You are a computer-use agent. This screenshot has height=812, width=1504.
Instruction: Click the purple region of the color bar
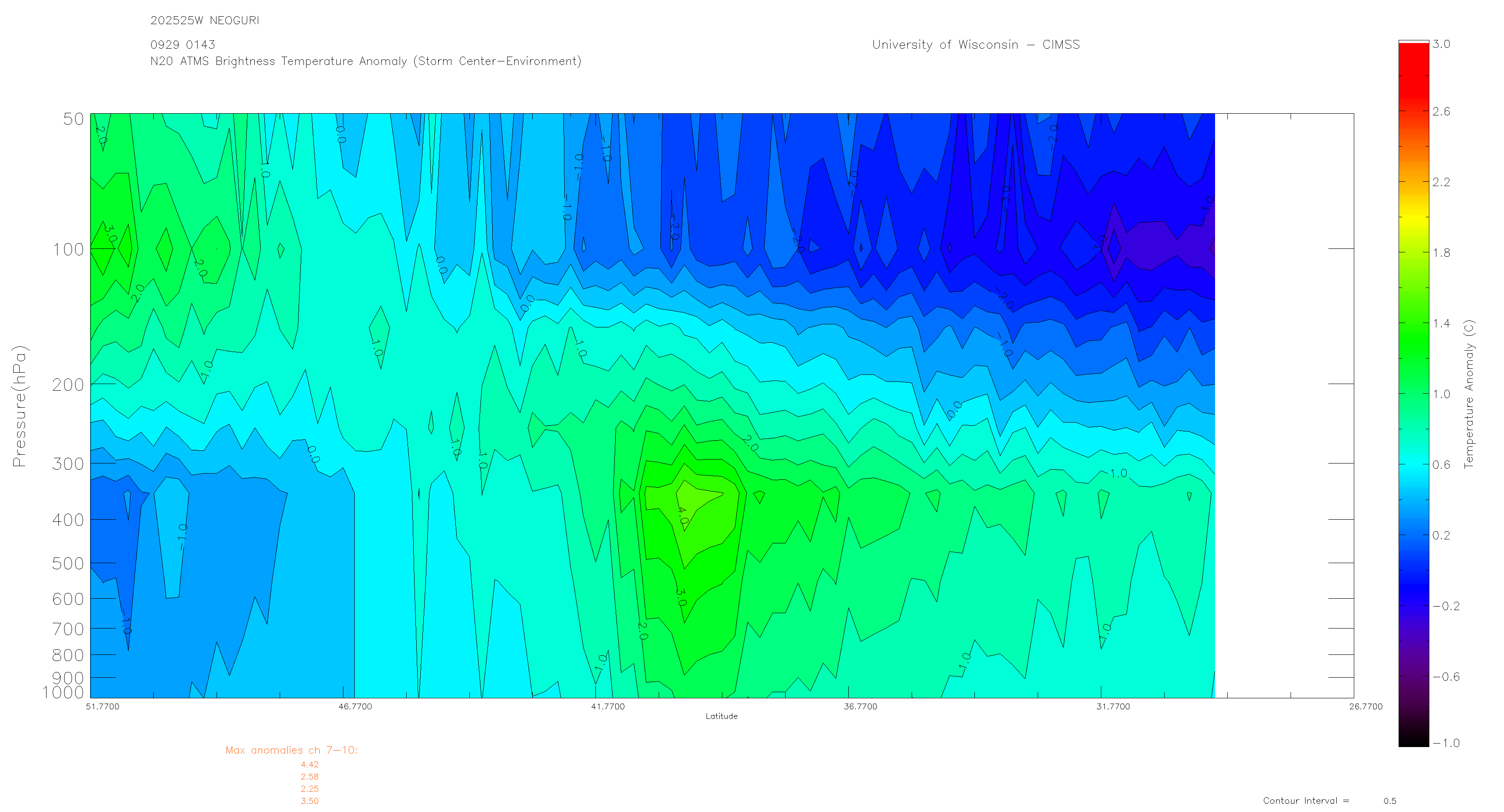[1413, 660]
